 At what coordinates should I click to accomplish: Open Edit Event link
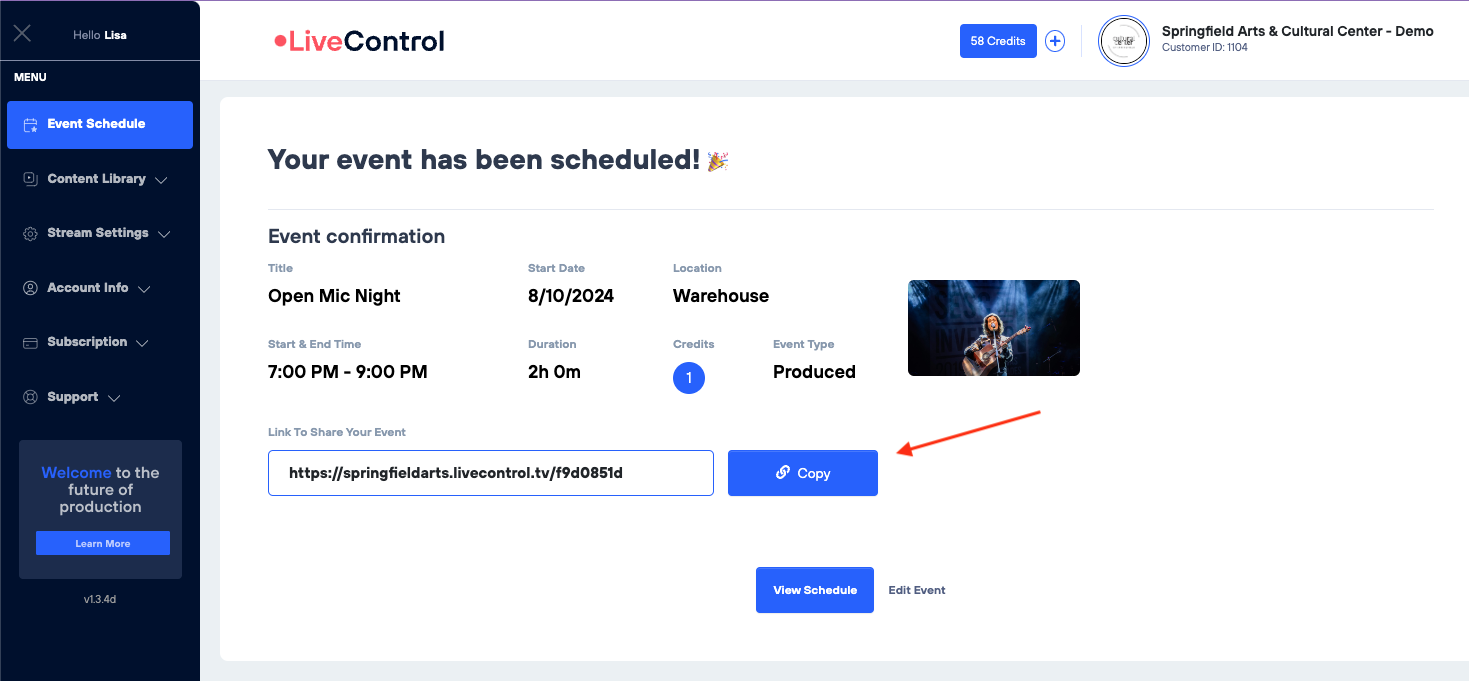coord(916,590)
